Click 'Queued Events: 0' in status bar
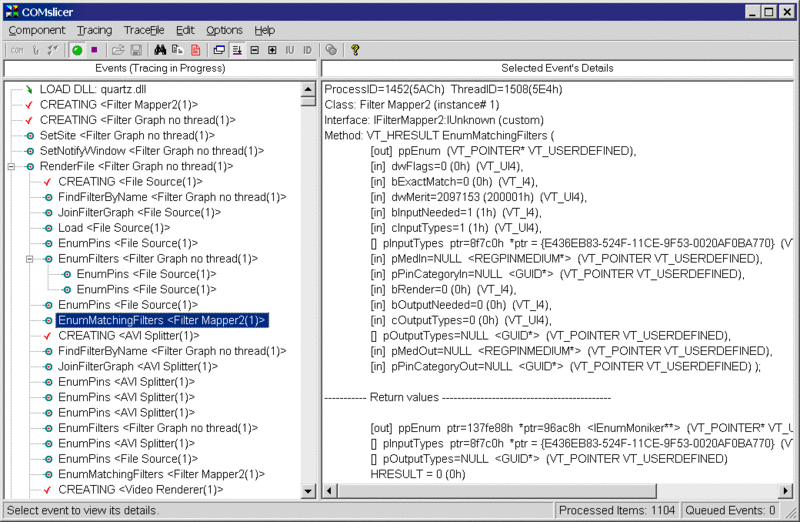The image size is (800, 522). (x=730, y=510)
